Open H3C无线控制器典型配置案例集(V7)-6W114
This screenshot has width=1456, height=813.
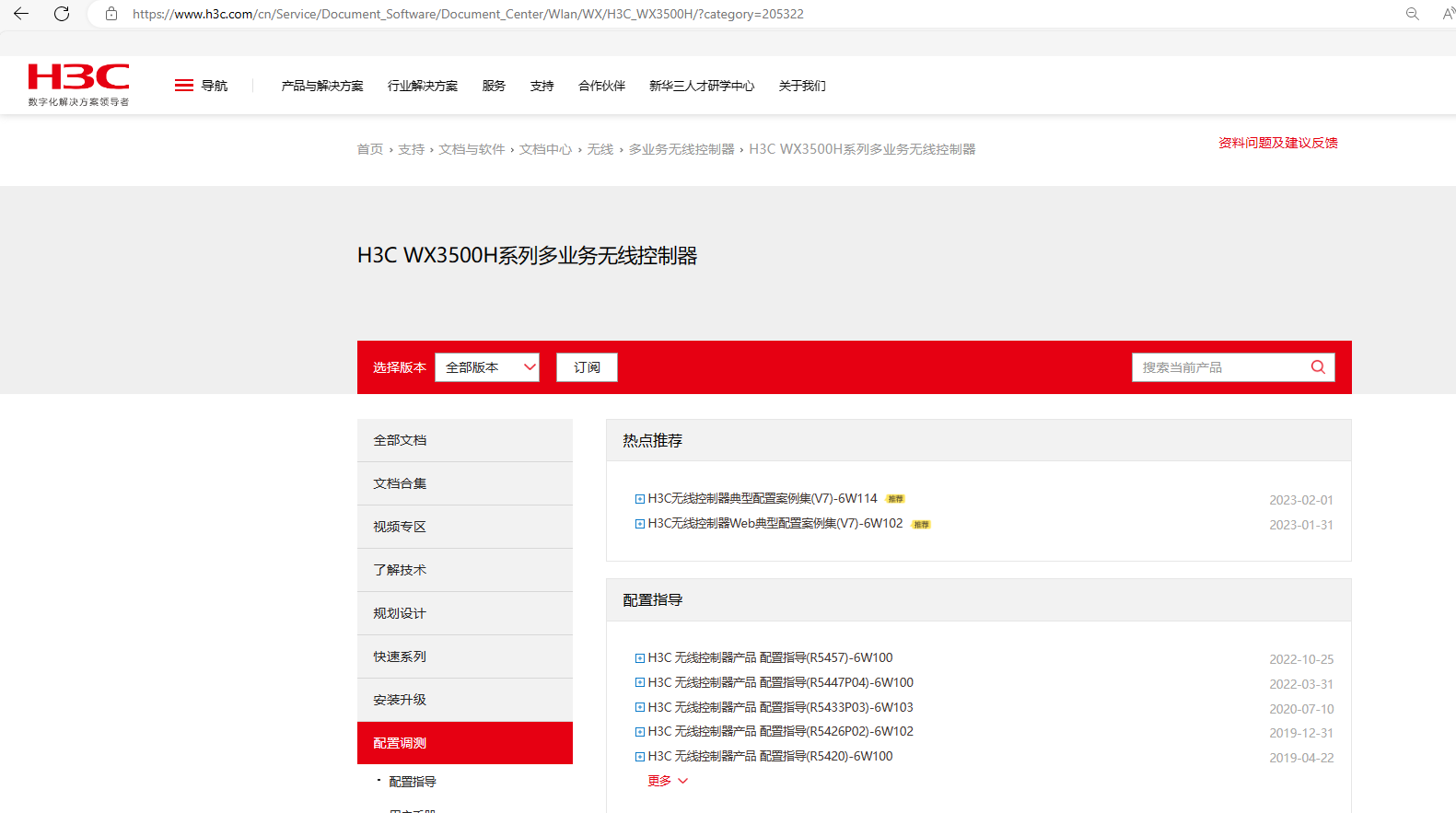pos(763,499)
